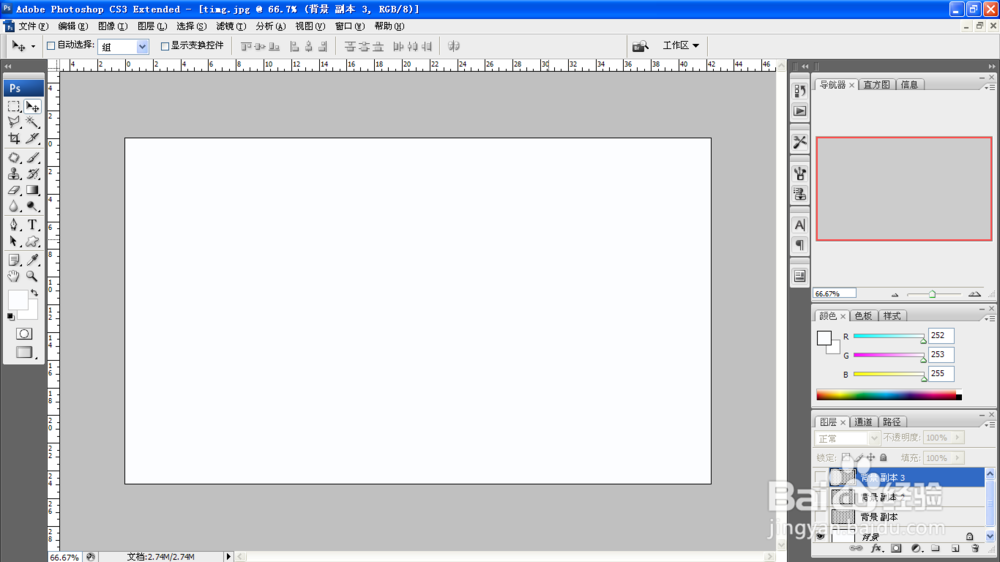Open the 滤镜 menu
Screen dimensions: 1000x562
(230, 26)
